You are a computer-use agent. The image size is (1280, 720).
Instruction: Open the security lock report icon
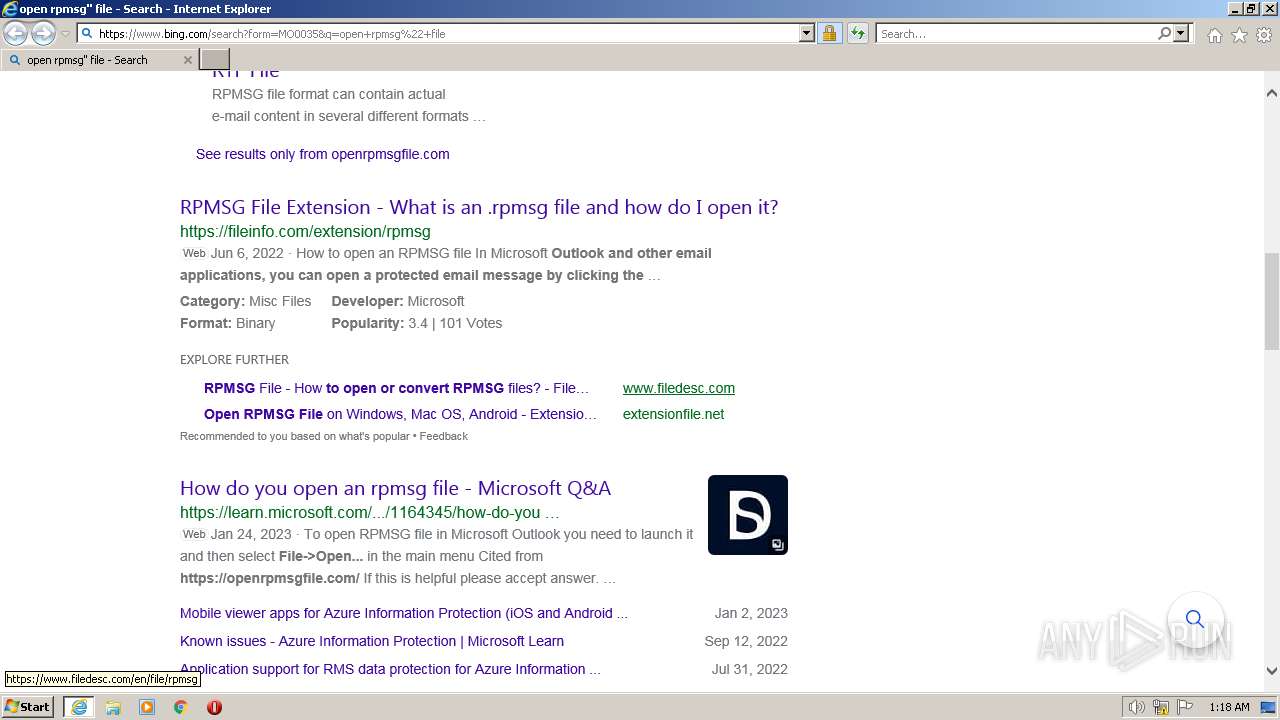coord(829,34)
